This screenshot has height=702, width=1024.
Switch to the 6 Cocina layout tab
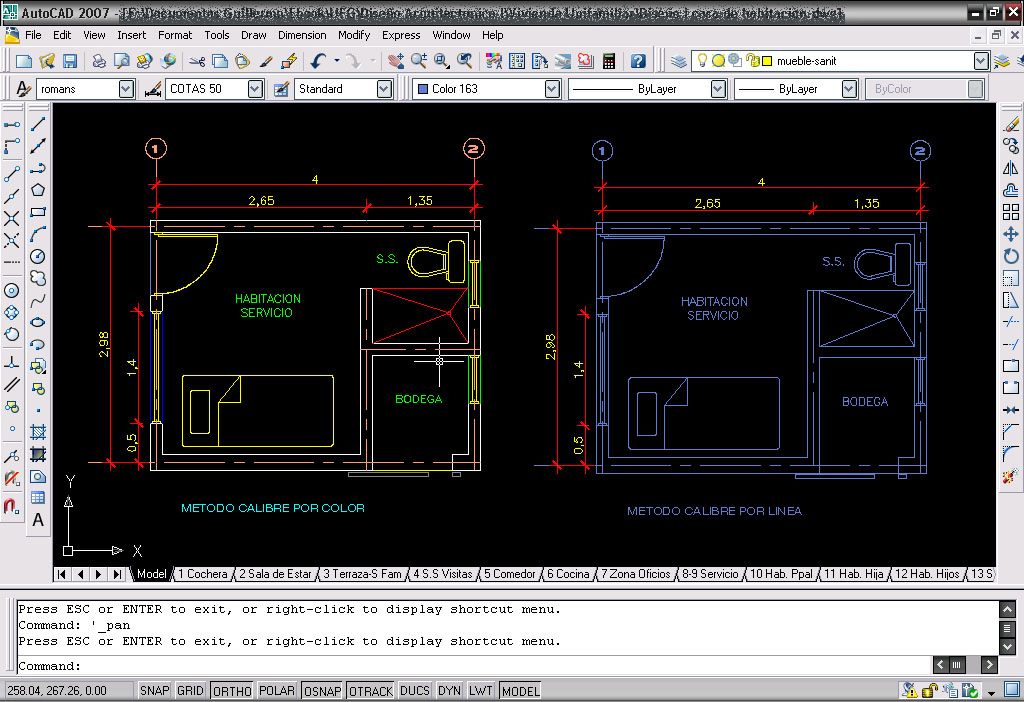coord(567,574)
